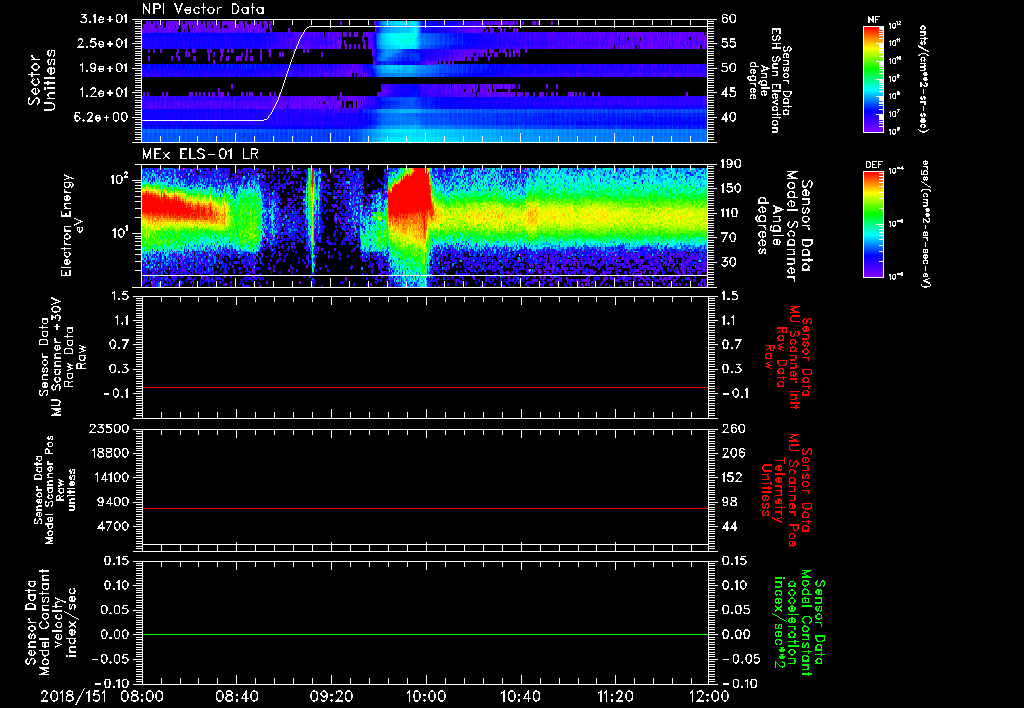The height and width of the screenshot is (708, 1024).
Task: Click the 260 telemetry tick label
Action: (732, 429)
